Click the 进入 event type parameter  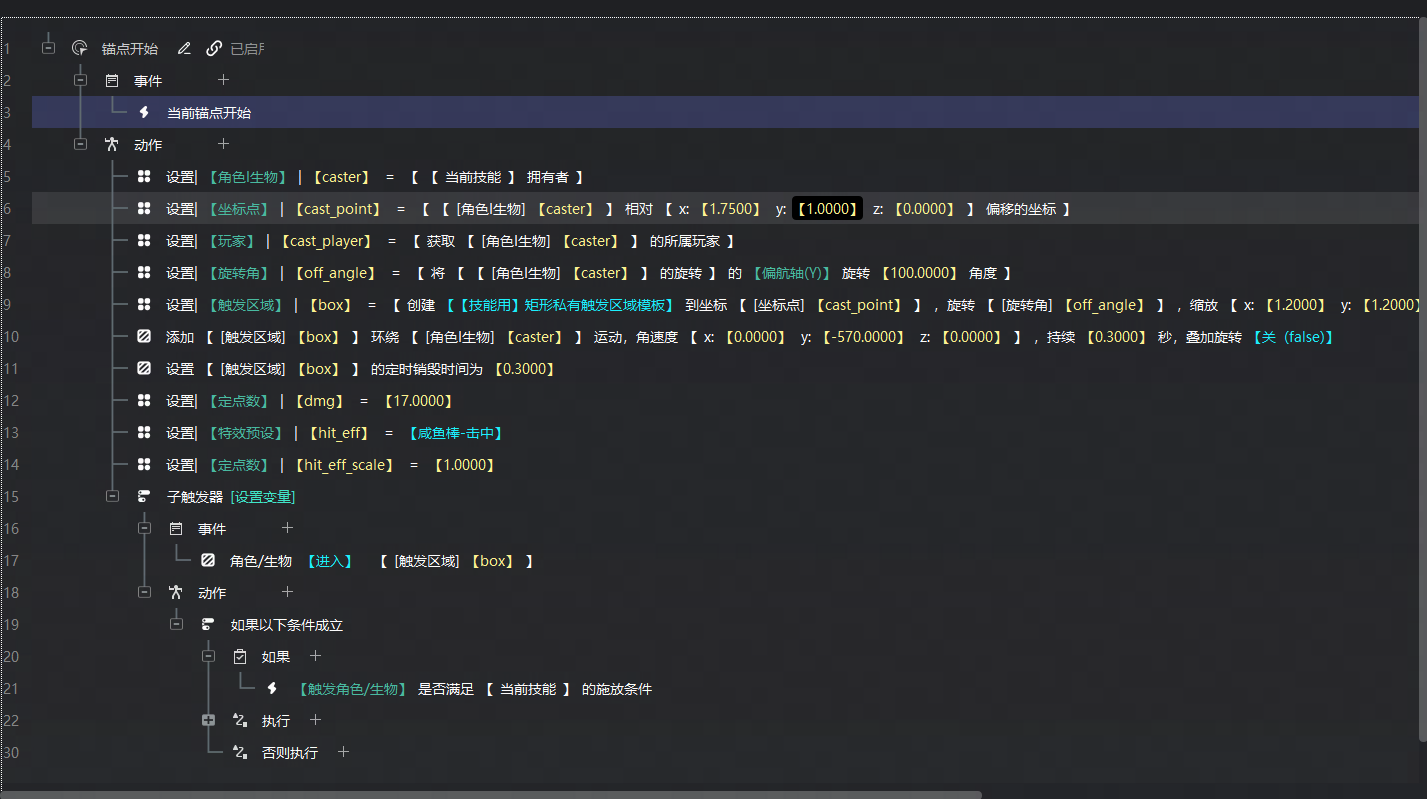pyautogui.click(x=329, y=561)
